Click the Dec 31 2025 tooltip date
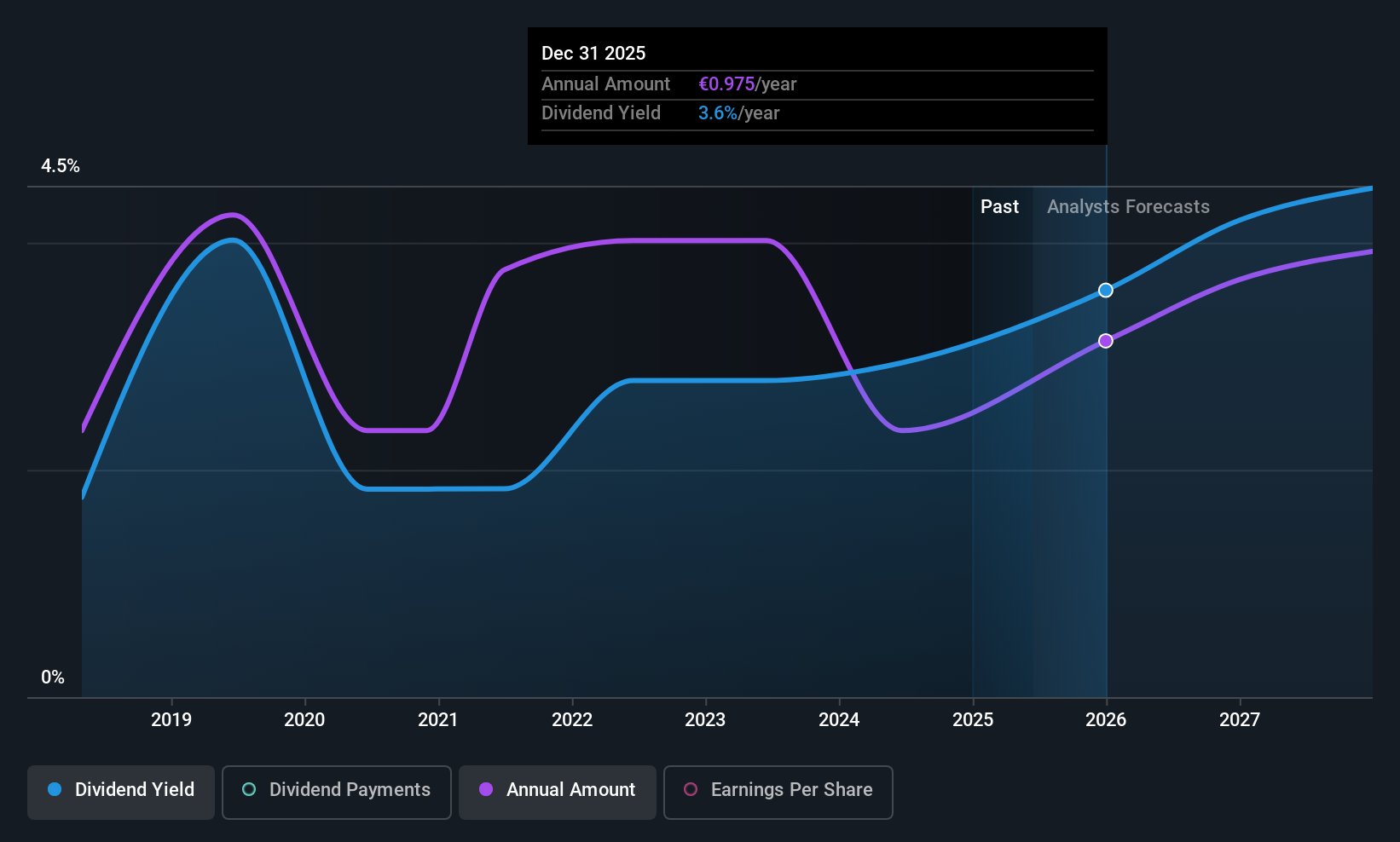This screenshot has width=1400, height=842. tap(593, 54)
